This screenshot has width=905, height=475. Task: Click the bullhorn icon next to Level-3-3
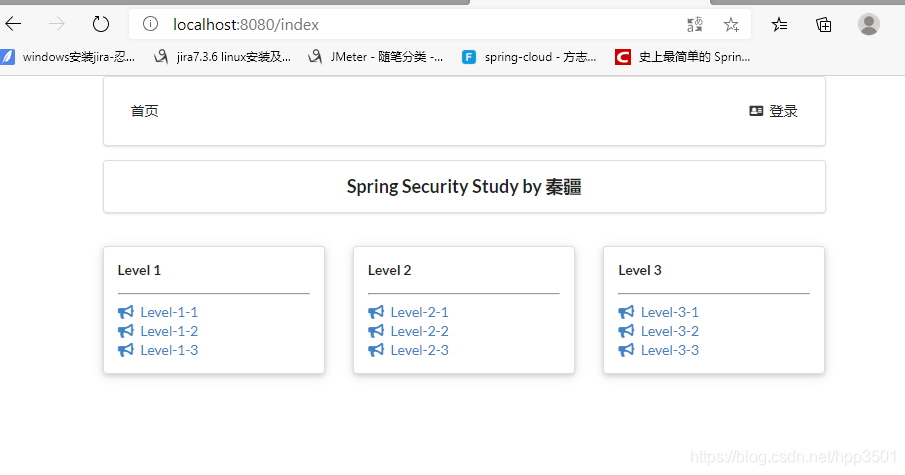point(626,350)
